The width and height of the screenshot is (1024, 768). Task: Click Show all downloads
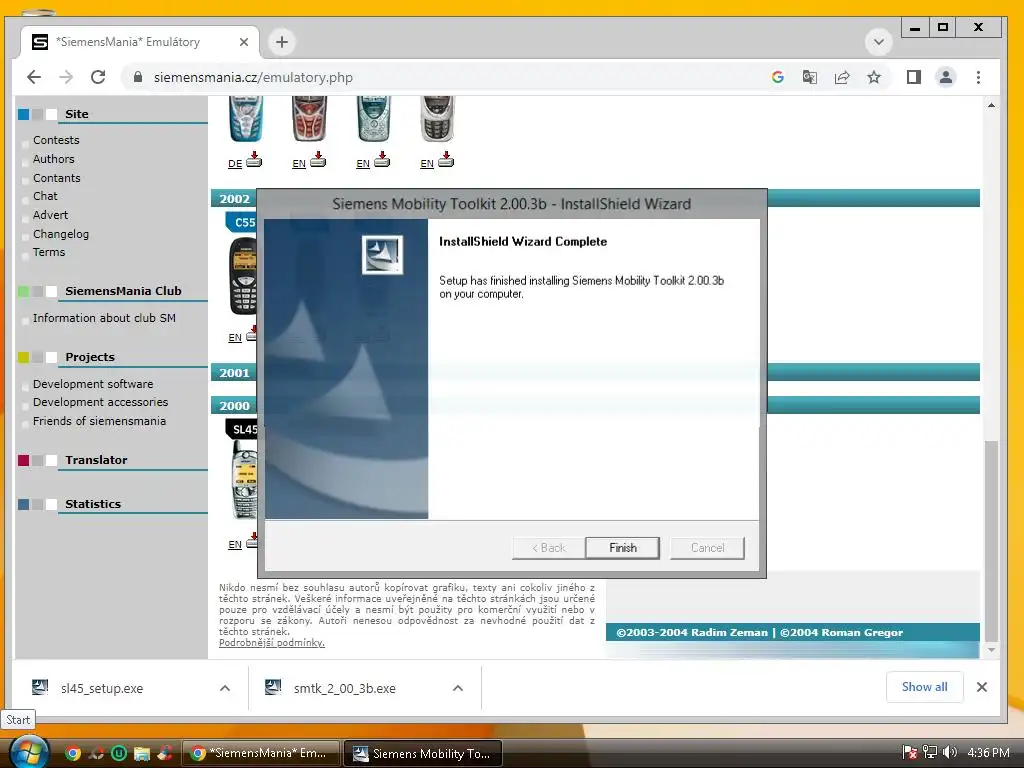click(924, 686)
